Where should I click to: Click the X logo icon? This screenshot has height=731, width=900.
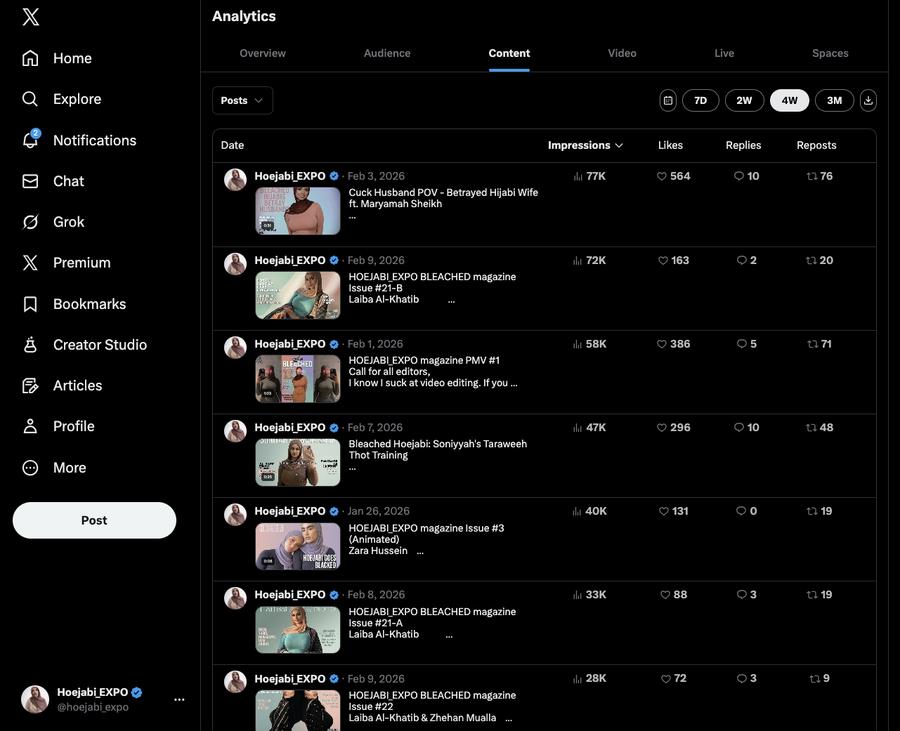[31, 17]
